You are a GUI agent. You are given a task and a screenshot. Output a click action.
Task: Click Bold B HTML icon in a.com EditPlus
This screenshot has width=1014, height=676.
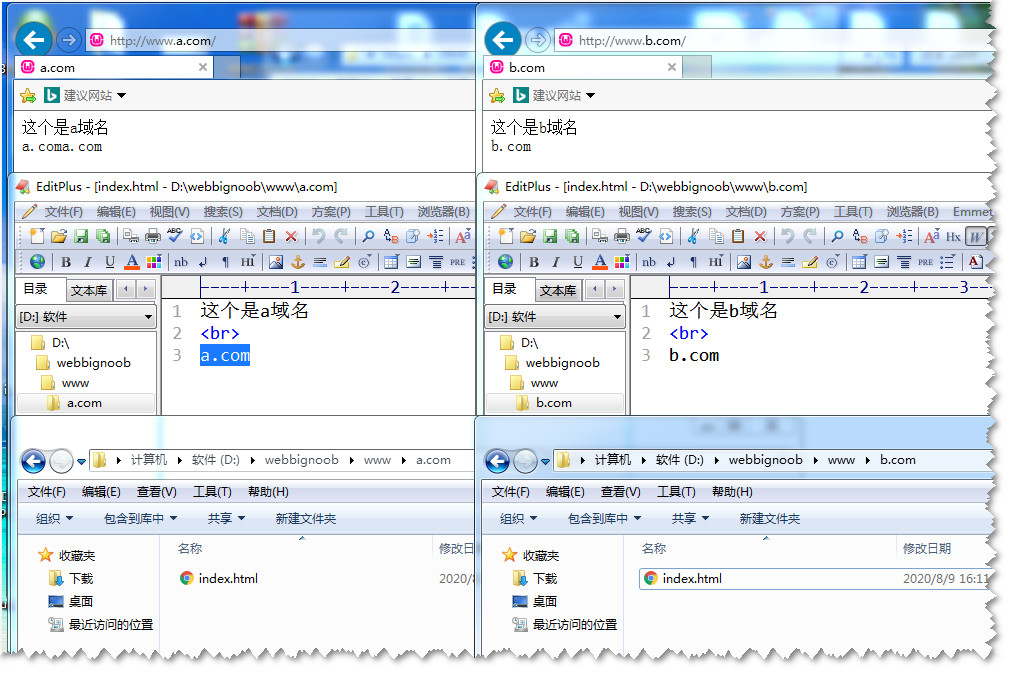66,262
